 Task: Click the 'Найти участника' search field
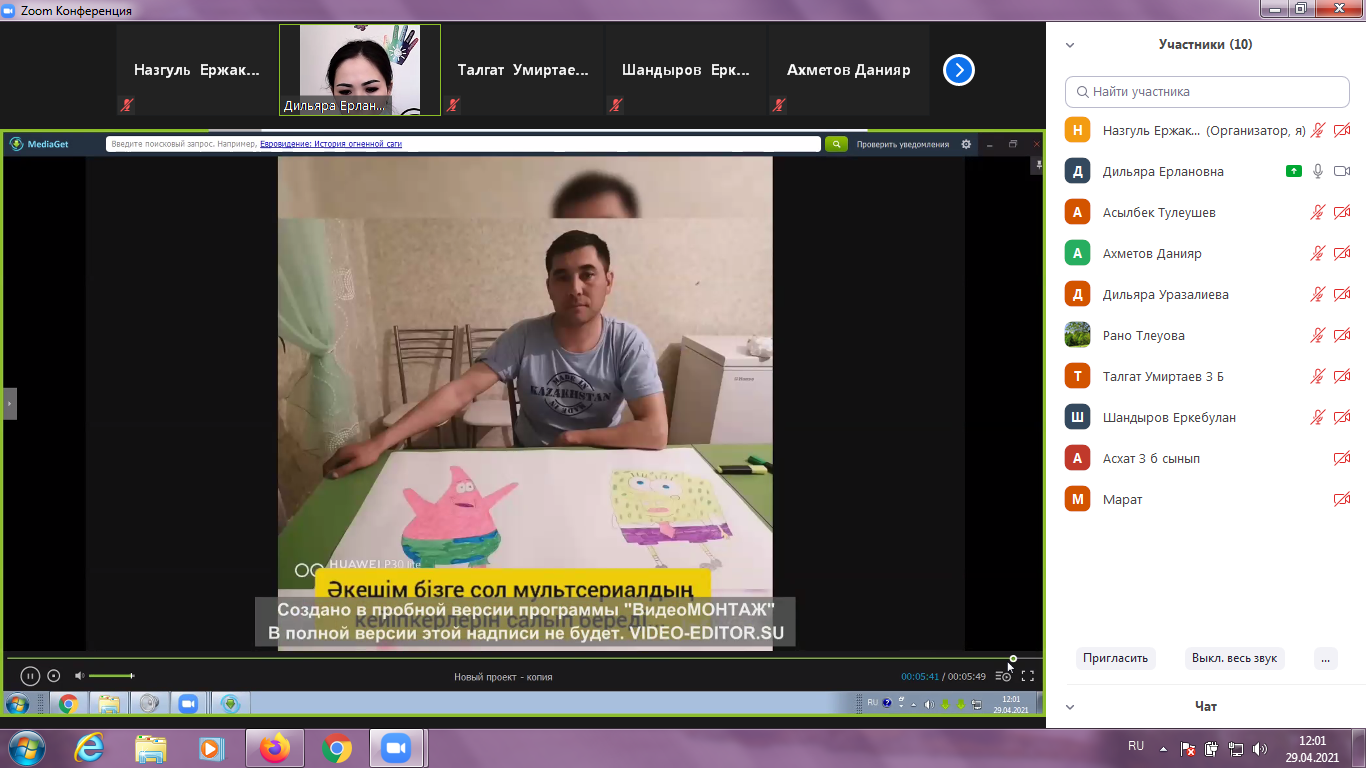point(1208,91)
